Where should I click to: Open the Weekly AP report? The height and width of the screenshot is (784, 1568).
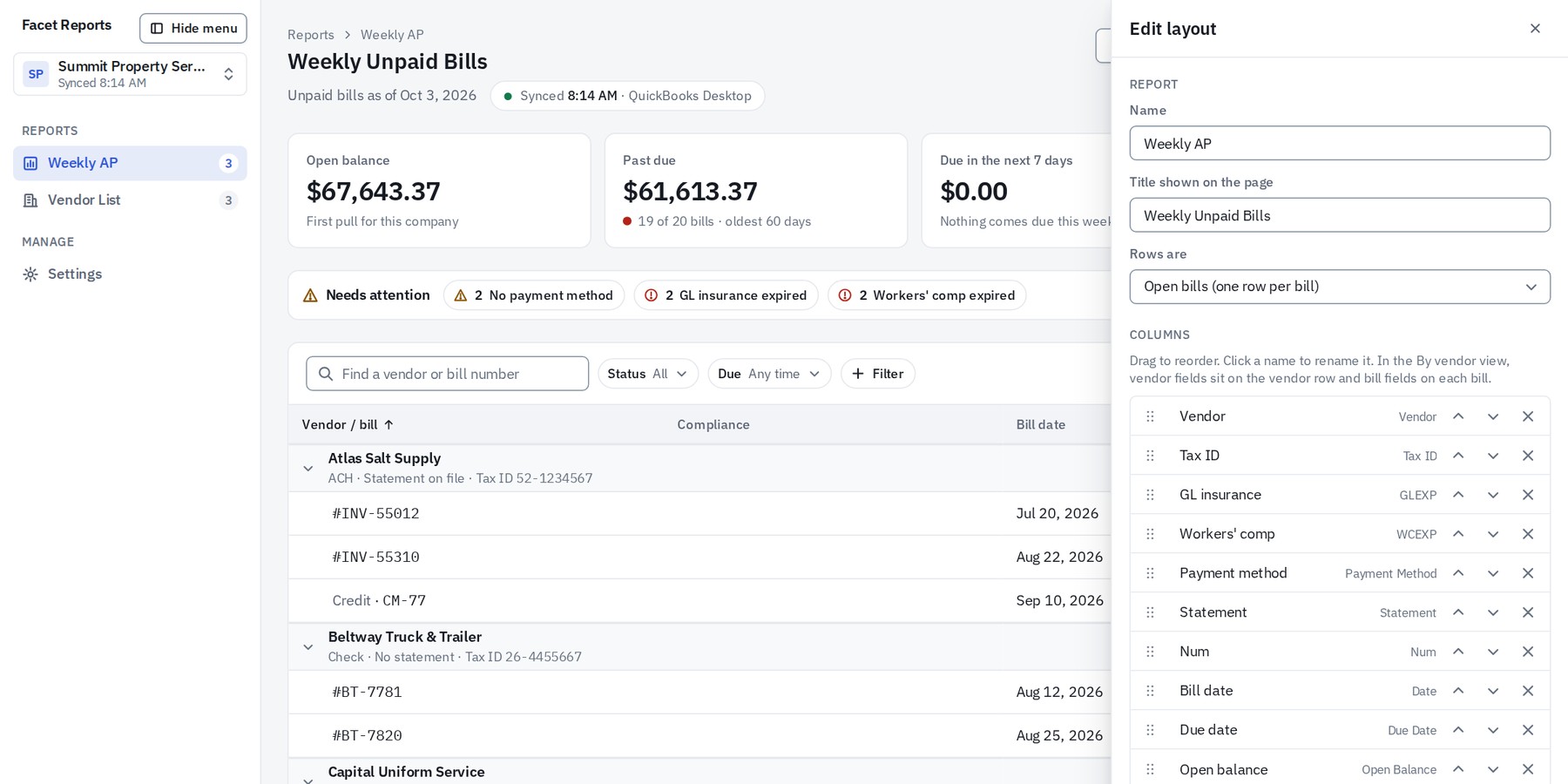130,163
